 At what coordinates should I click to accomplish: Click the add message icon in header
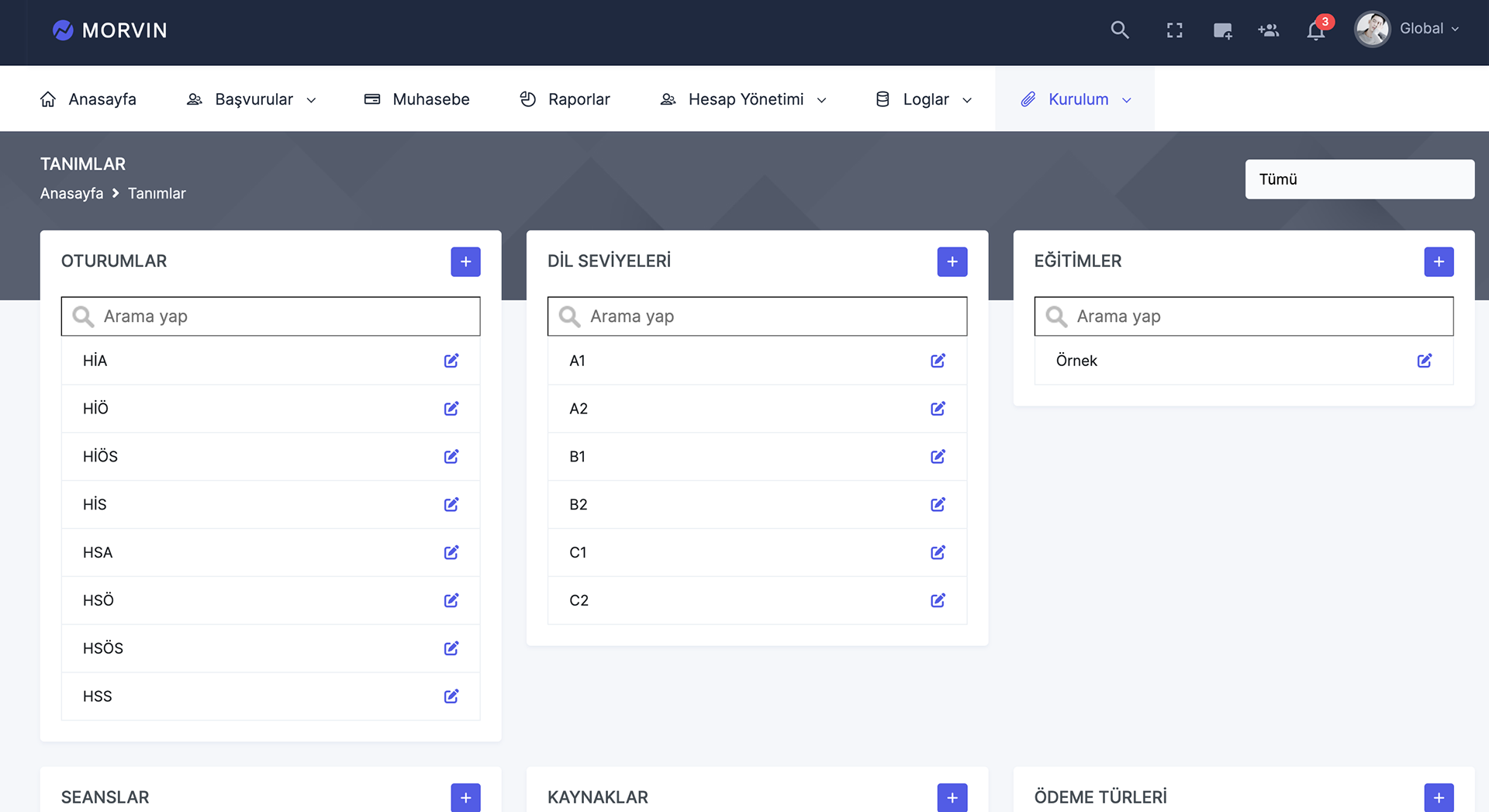point(1222,31)
